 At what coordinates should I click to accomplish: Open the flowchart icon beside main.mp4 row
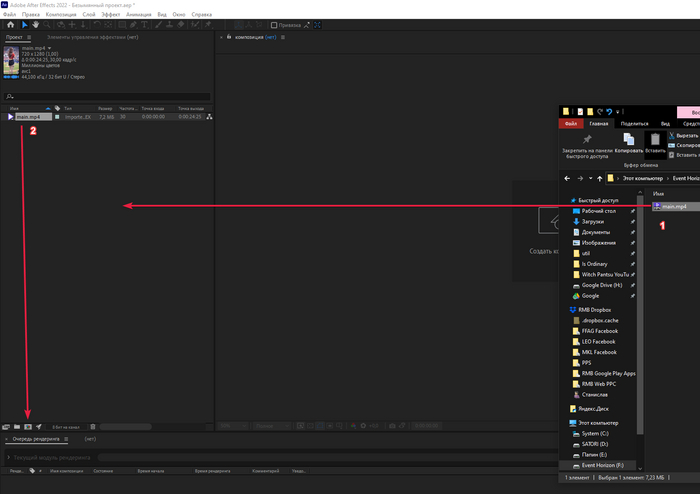point(209,117)
